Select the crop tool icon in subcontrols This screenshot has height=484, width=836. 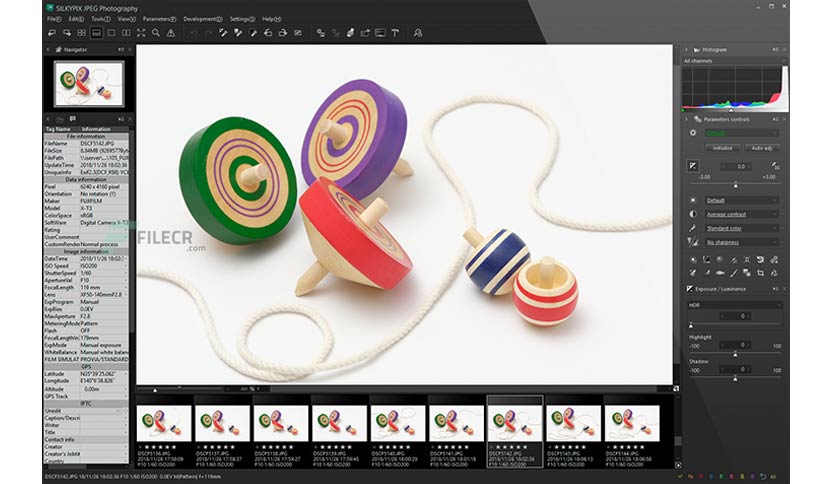tap(760, 273)
